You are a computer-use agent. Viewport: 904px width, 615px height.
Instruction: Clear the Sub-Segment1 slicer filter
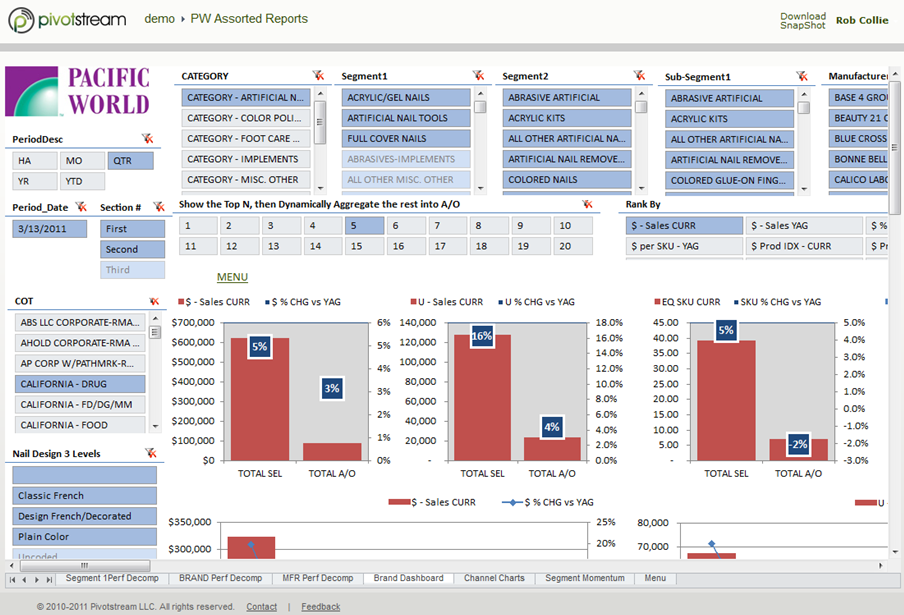pos(802,75)
